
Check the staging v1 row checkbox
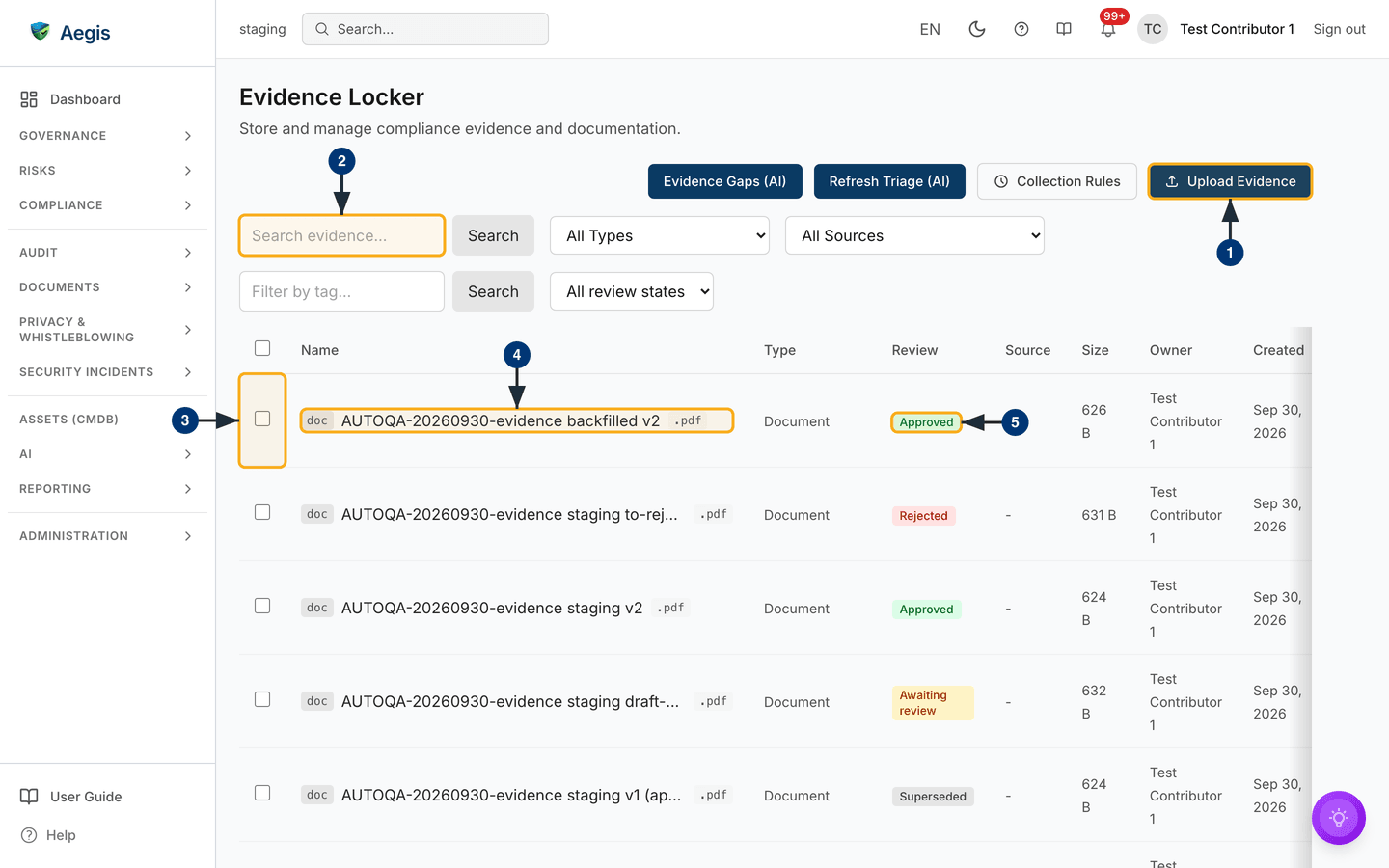(x=262, y=793)
